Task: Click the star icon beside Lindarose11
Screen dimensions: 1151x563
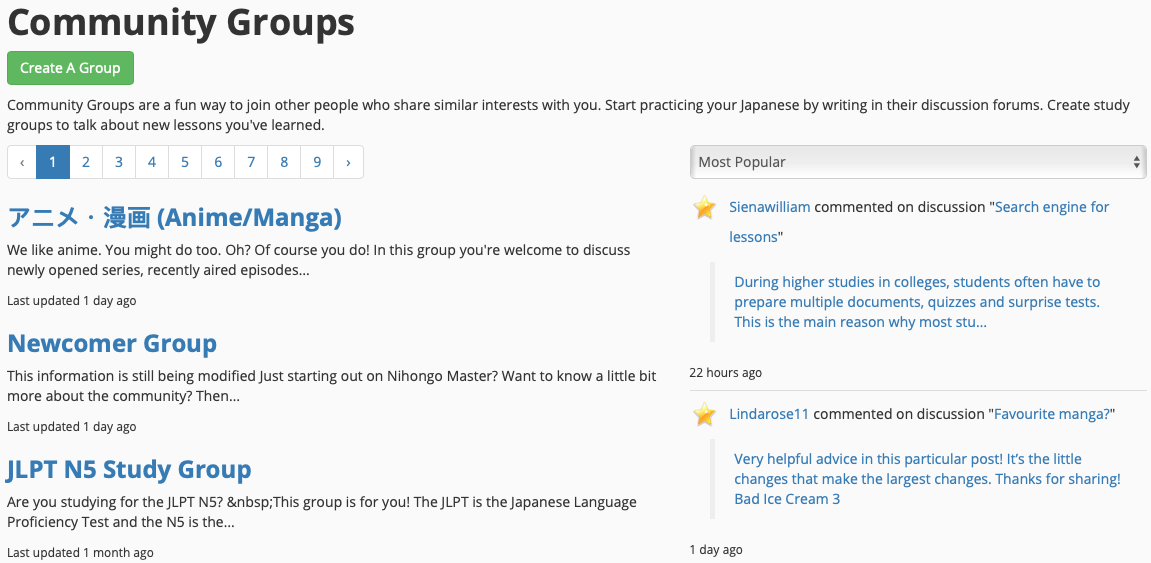Action: [705, 414]
